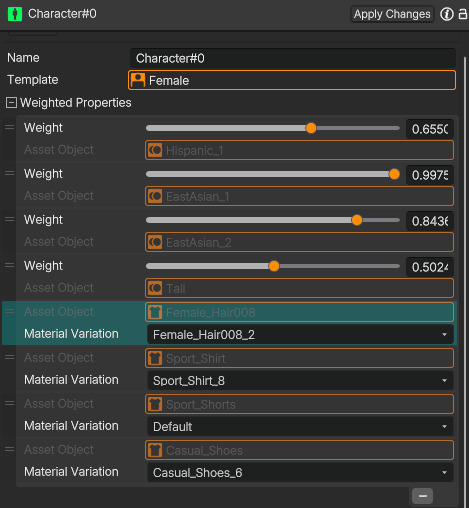The width and height of the screenshot is (469, 508).
Task: Click the Name field containing Character#0
Action: 293,58
